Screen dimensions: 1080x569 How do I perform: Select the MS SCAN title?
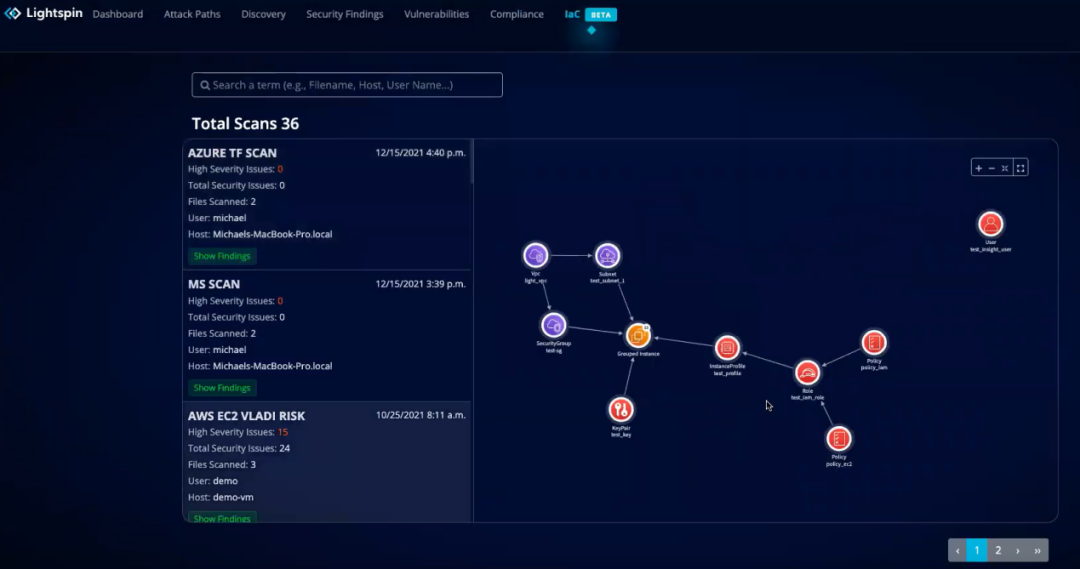(214, 284)
